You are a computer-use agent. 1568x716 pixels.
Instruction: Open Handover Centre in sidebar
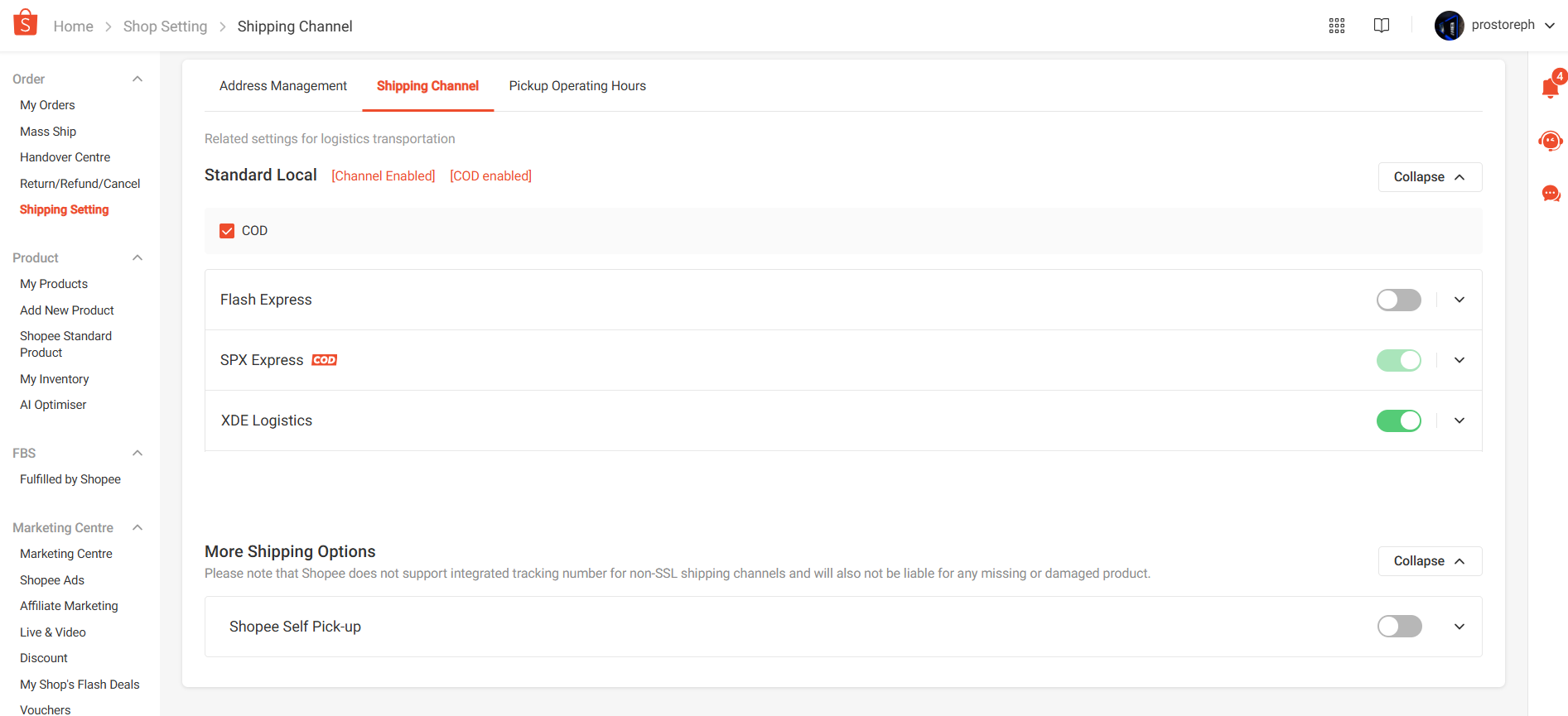point(65,157)
